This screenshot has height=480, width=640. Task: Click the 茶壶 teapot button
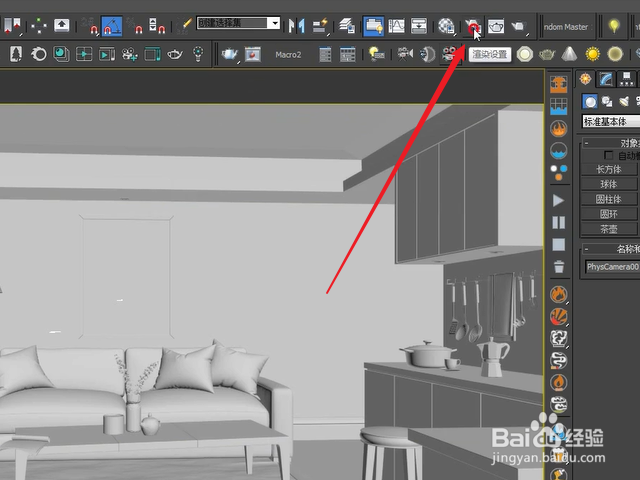point(609,229)
